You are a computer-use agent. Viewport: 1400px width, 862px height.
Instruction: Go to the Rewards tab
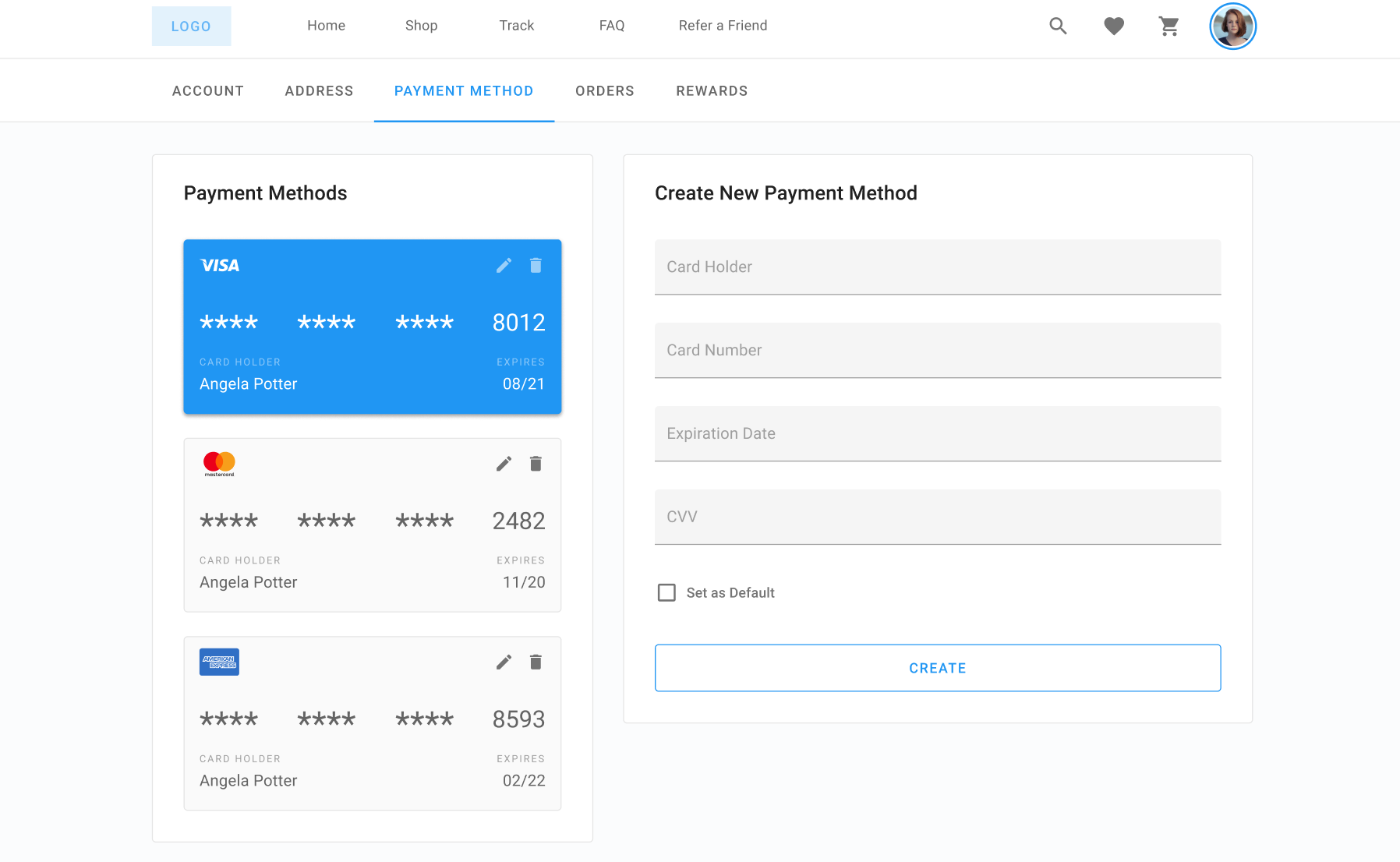[x=712, y=91]
